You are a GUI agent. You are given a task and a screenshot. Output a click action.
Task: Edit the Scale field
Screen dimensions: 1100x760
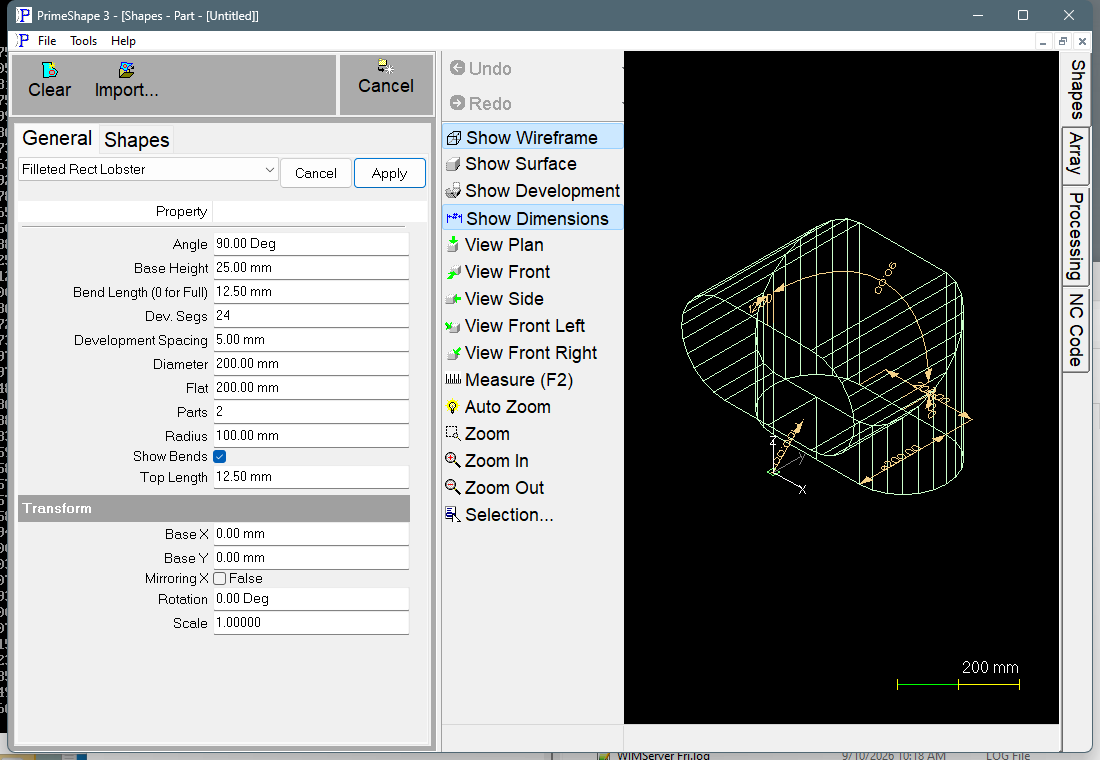311,622
